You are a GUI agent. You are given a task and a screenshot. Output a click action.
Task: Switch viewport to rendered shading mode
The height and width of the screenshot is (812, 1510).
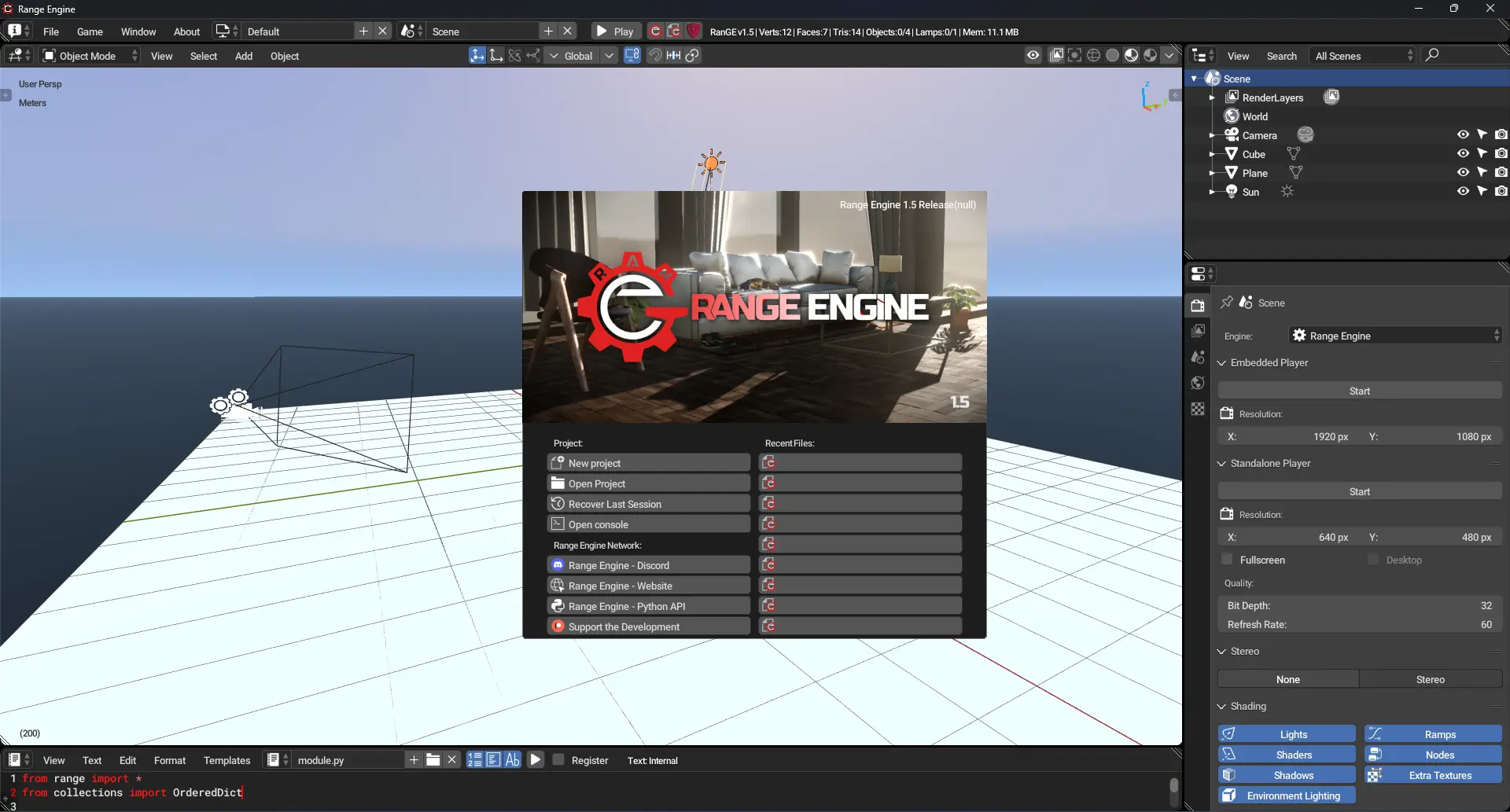click(1150, 55)
